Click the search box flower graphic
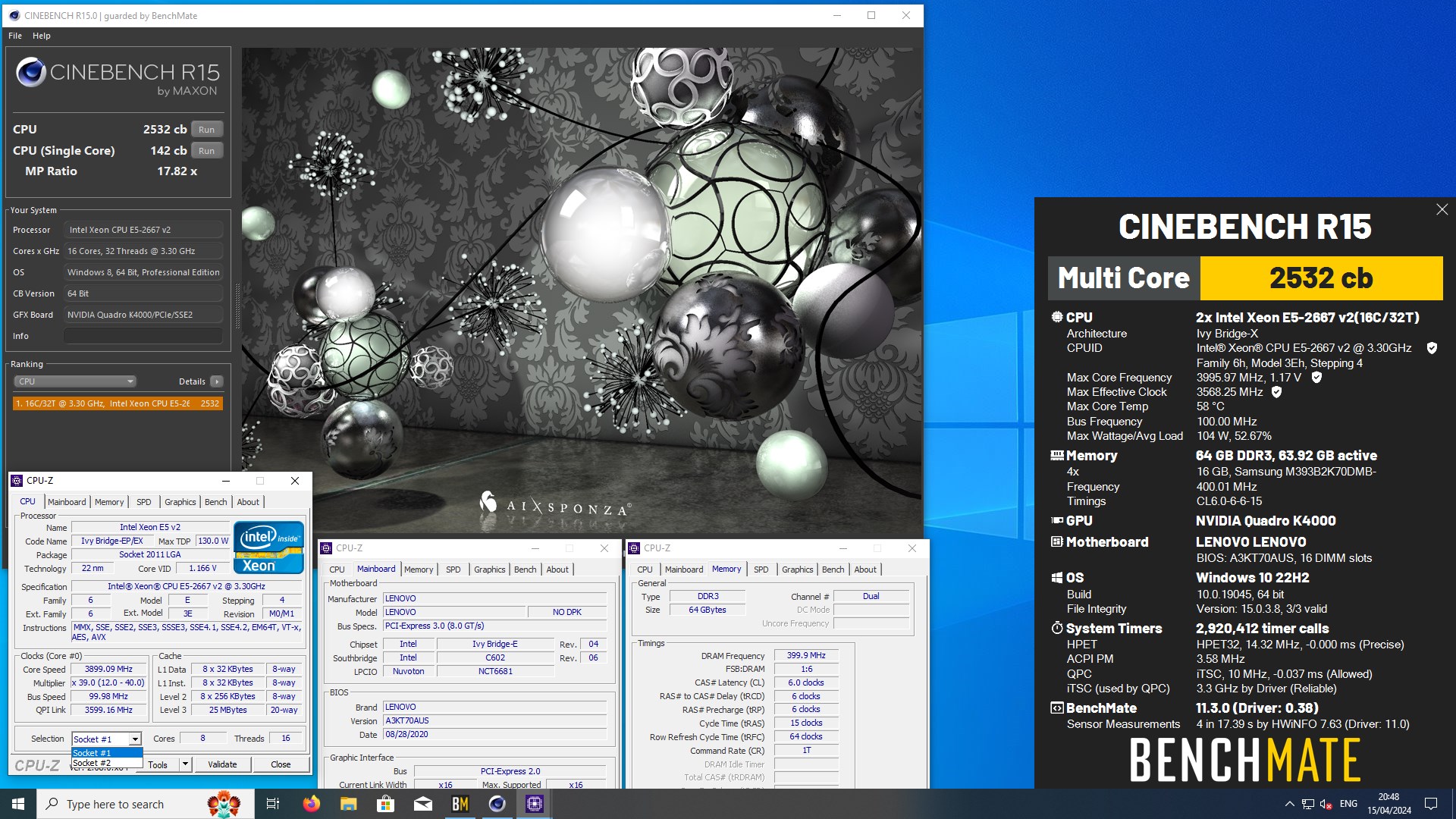 pos(224,804)
